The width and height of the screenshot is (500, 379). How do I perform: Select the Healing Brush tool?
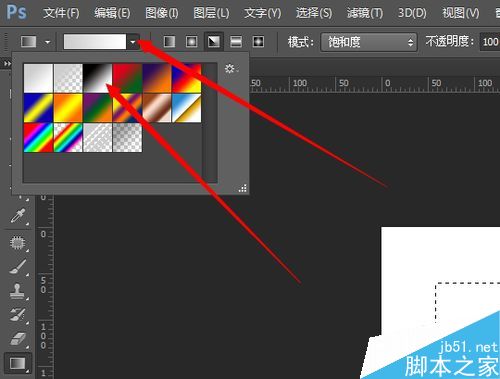click(x=17, y=242)
